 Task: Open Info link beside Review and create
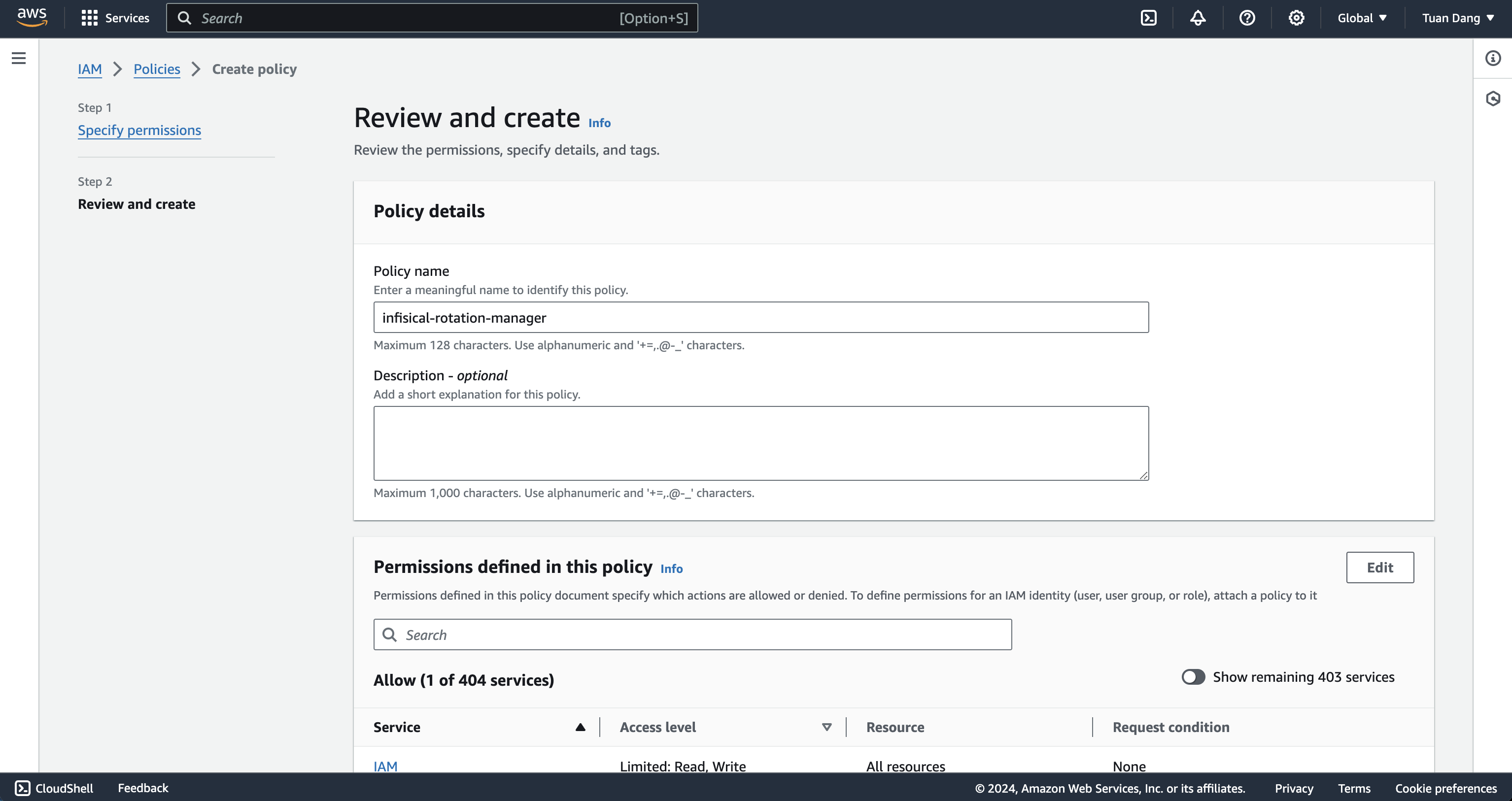pos(599,123)
